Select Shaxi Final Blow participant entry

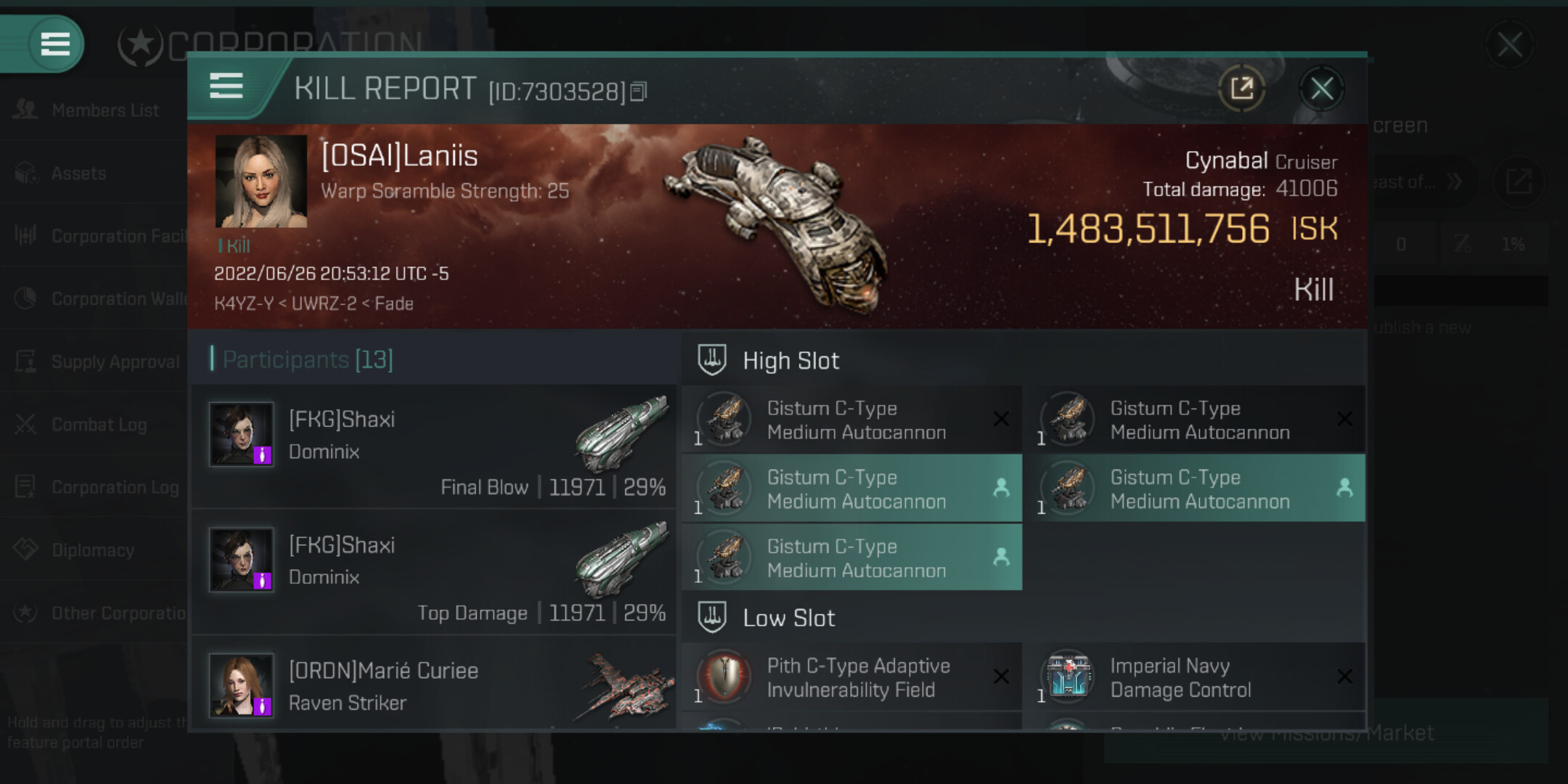point(434,446)
